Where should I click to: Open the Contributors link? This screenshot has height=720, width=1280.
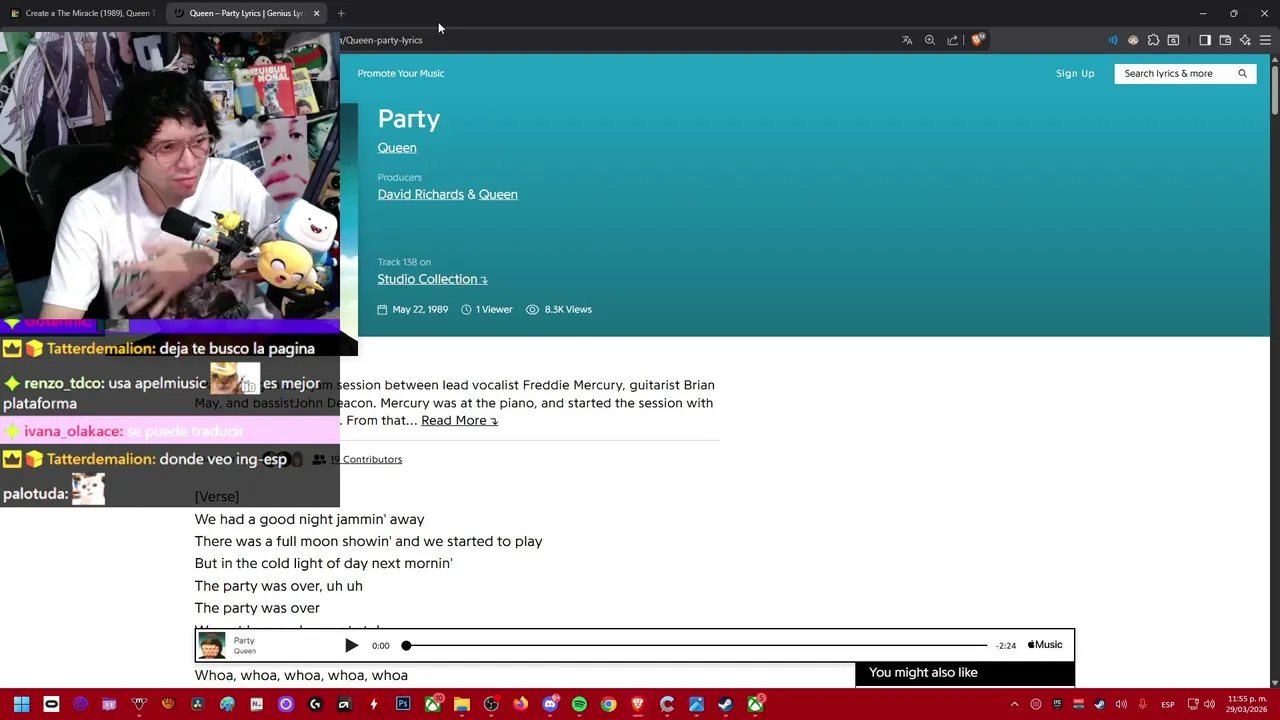[x=366, y=459]
